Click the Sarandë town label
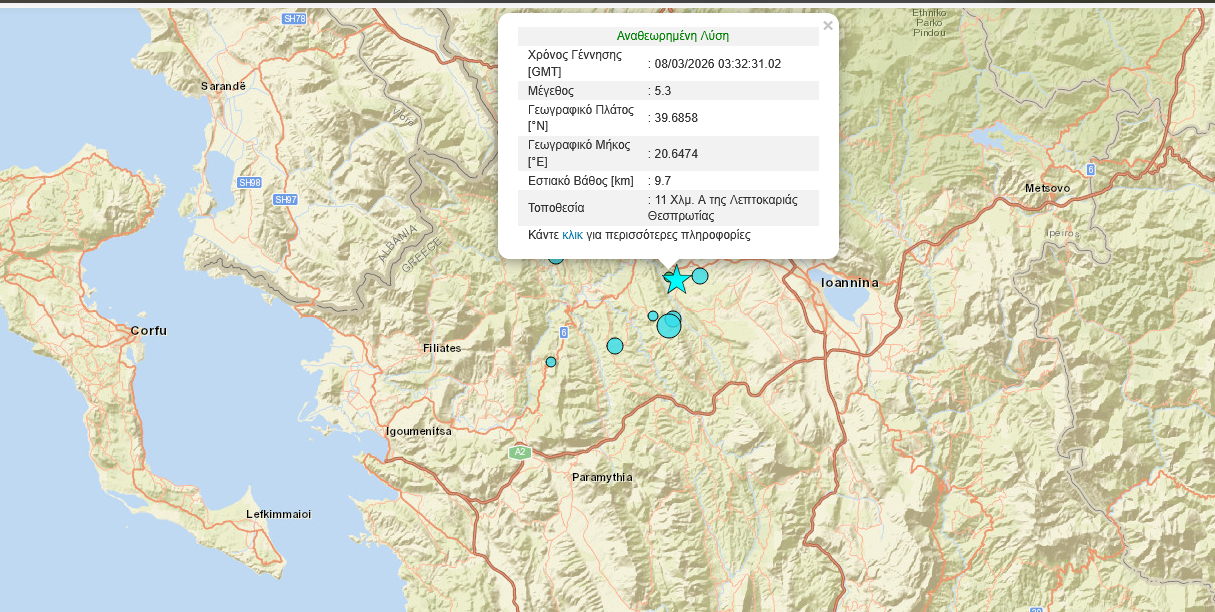 point(223,86)
